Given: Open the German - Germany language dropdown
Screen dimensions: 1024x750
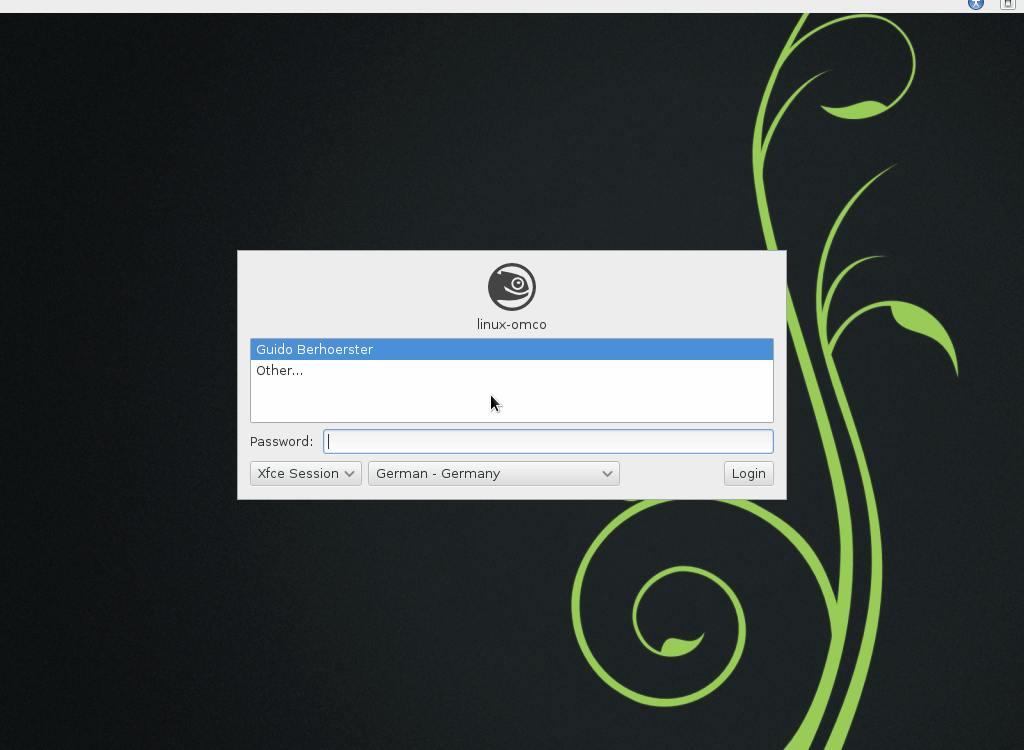Looking at the screenshot, I should click(x=493, y=473).
